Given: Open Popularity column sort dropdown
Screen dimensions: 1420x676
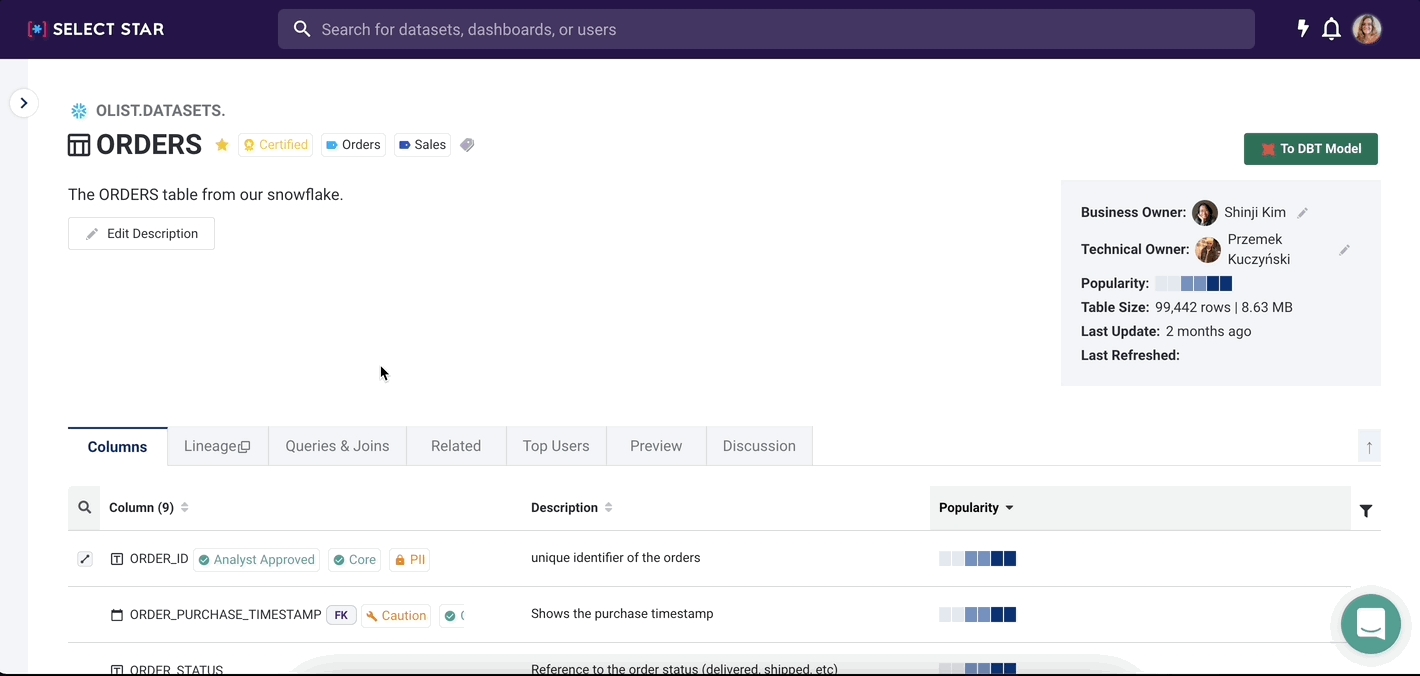Looking at the screenshot, I should coord(1009,508).
